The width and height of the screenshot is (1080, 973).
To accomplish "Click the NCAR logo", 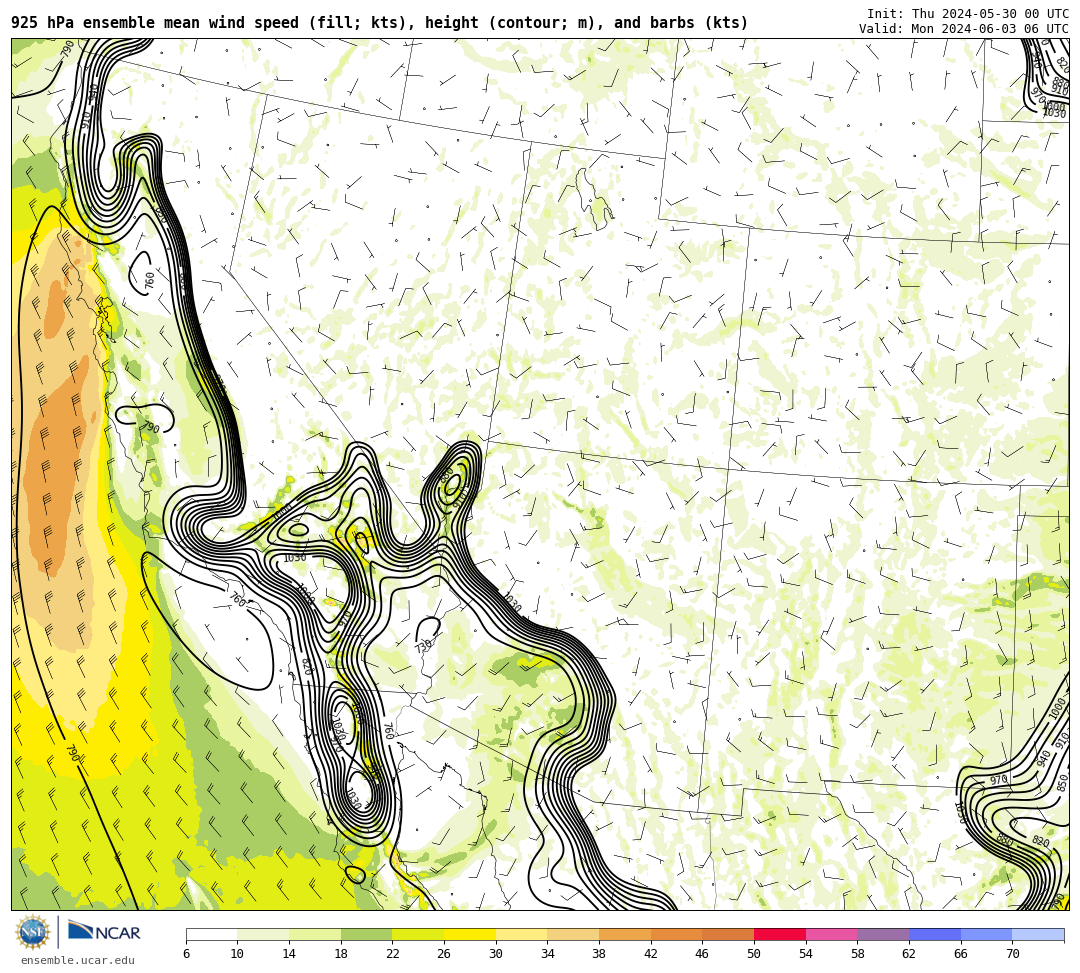I will pyautogui.click(x=104, y=932).
